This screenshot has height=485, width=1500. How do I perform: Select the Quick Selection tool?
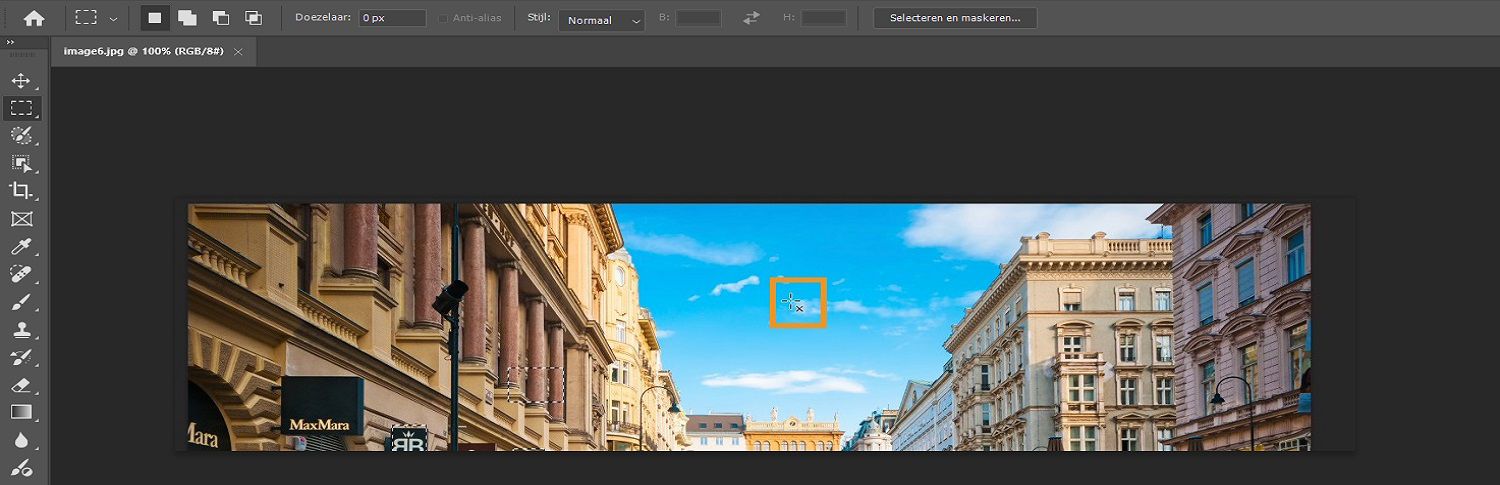coord(21,135)
